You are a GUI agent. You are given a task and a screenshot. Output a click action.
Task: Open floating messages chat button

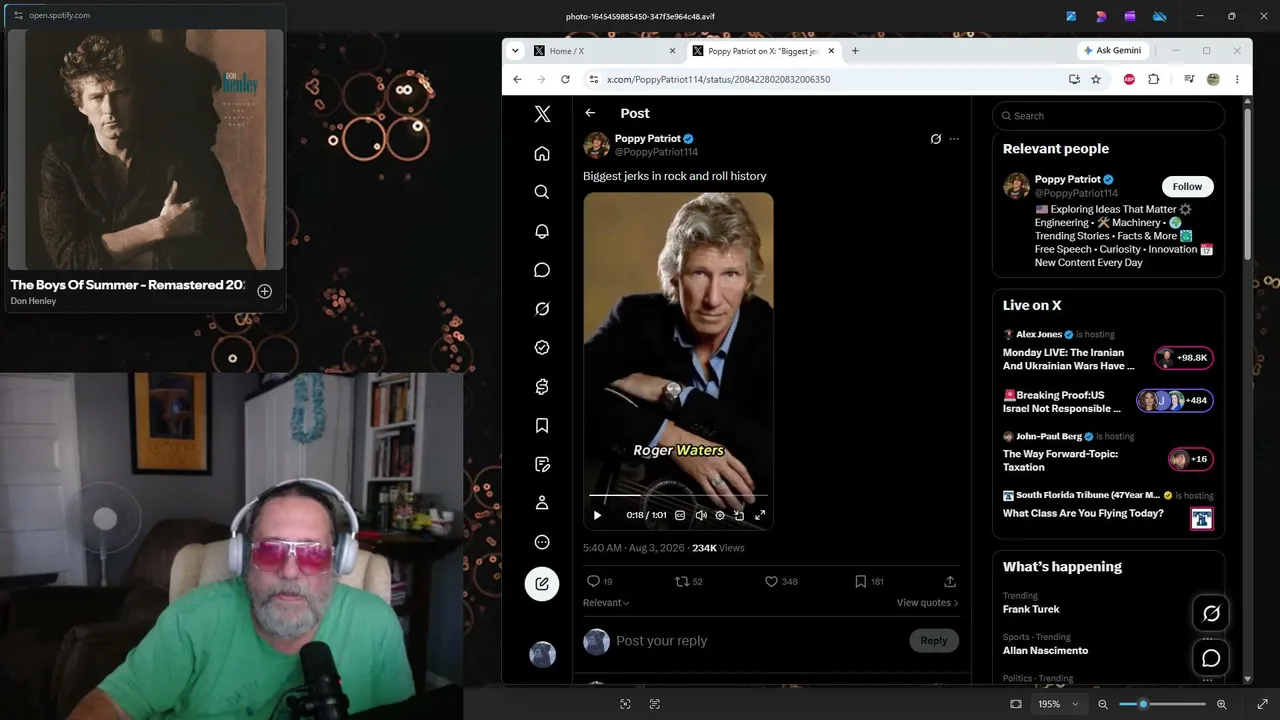[x=1211, y=658]
